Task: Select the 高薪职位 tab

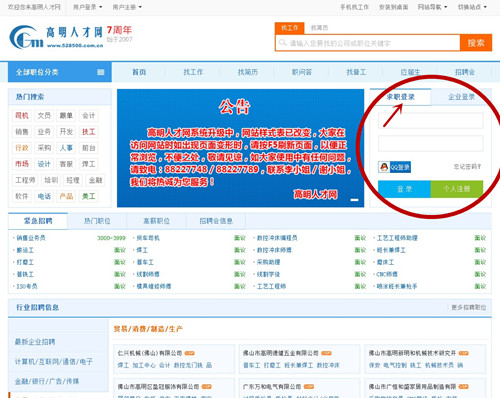Action: [x=156, y=221]
